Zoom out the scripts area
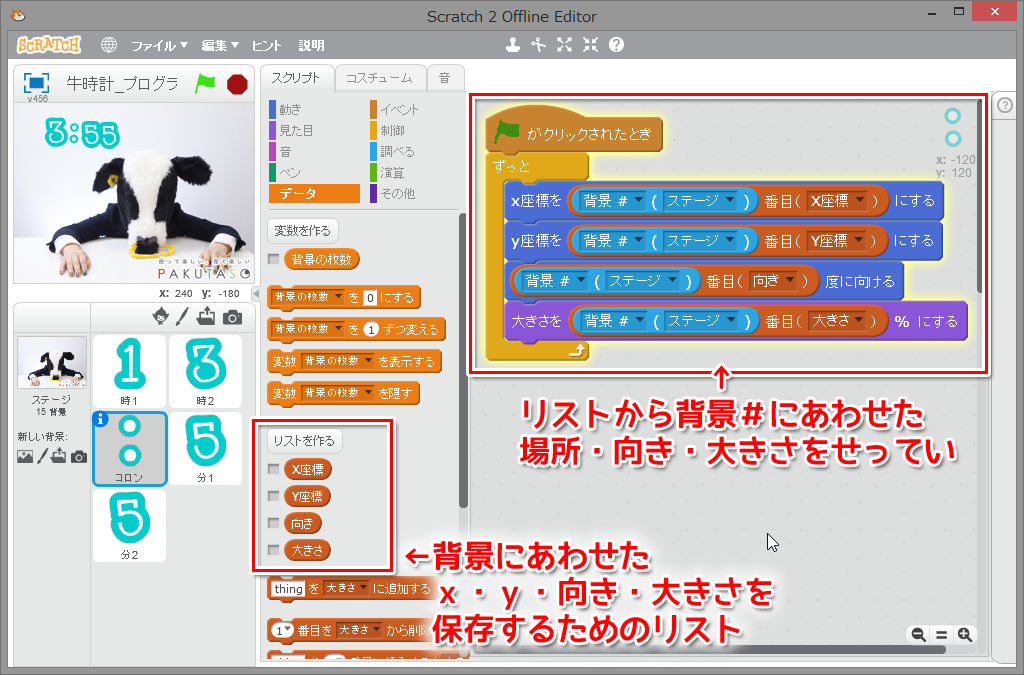 click(x=918, y=635)
